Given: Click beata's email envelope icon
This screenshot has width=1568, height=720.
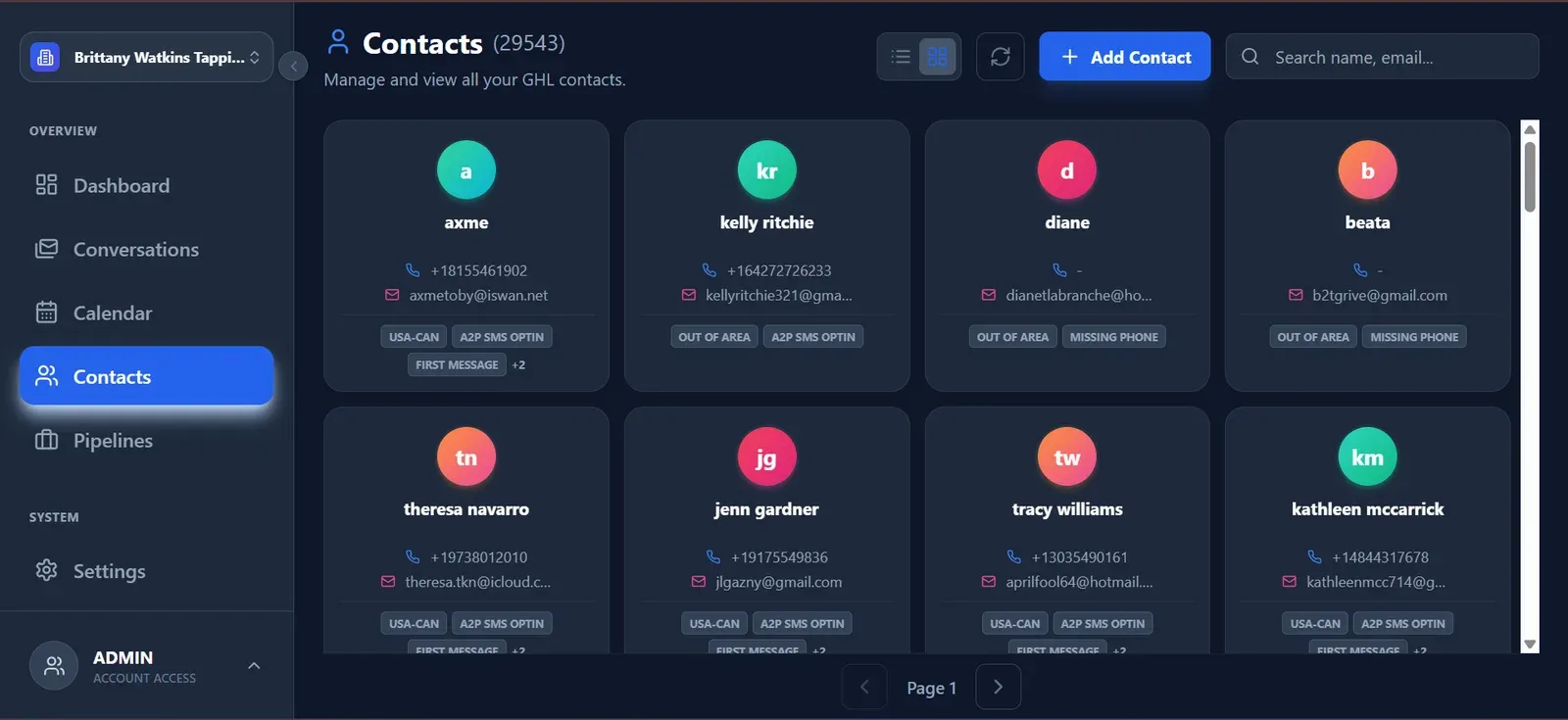Looking at the screenshot, I should 1296,295.
